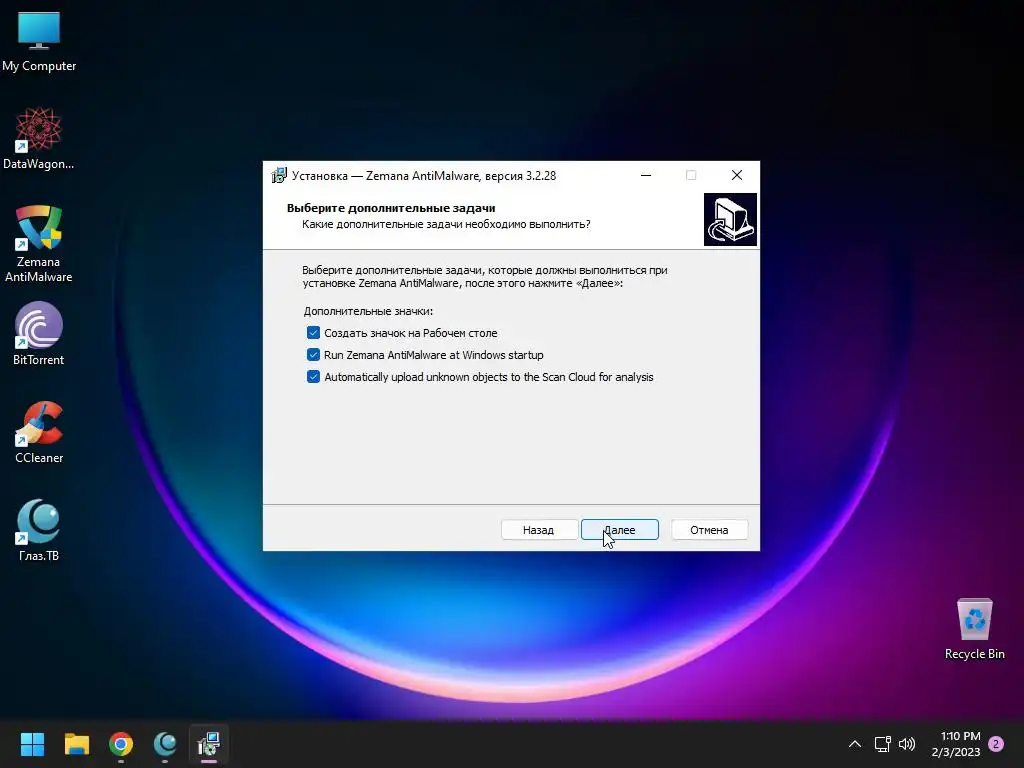
Task: Open DataWagon desktop shortcut
Action: [x=39, y=138]
